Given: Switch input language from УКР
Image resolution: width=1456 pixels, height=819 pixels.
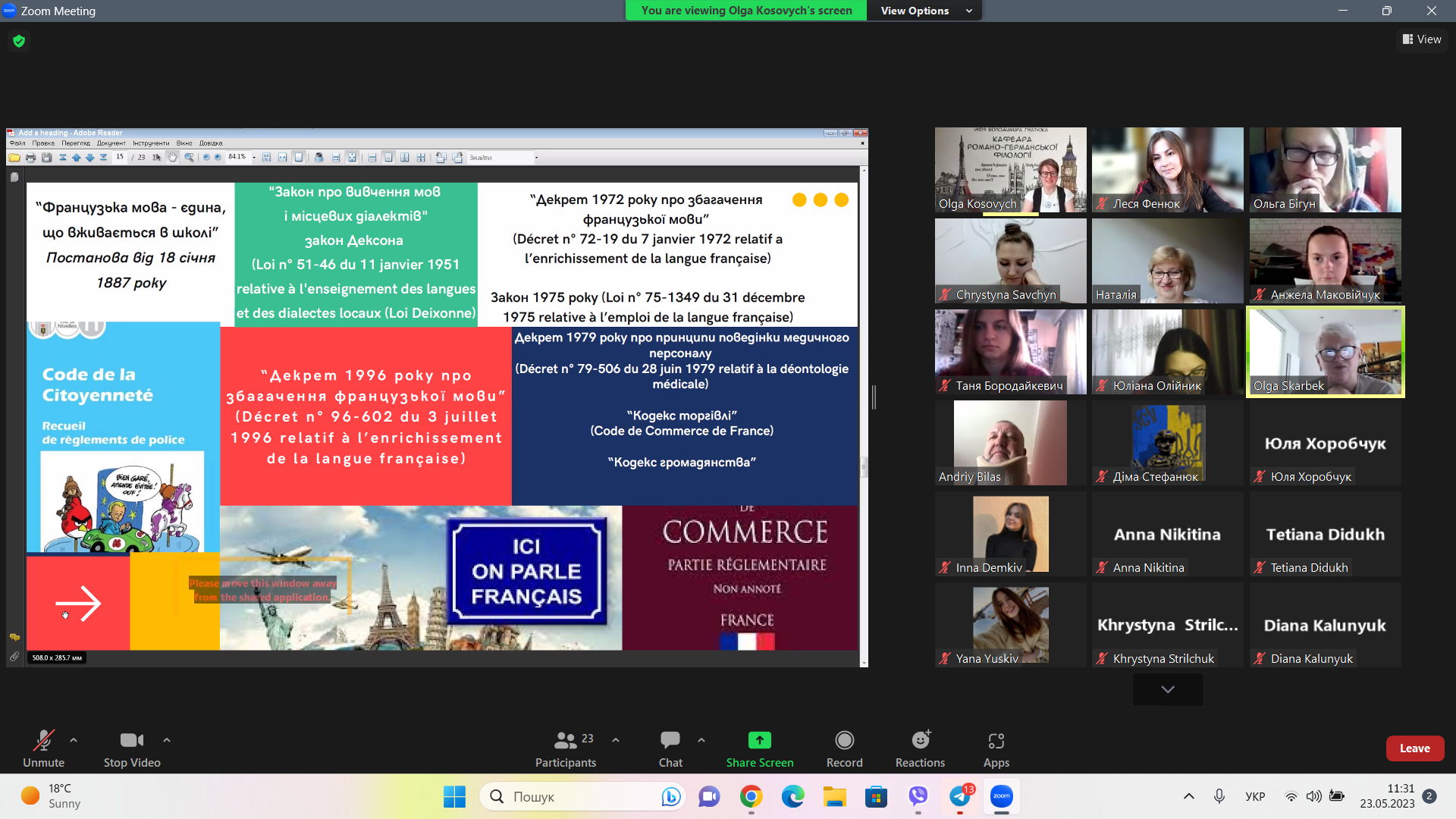Looking at the screenshot, I should [1255, 796].
